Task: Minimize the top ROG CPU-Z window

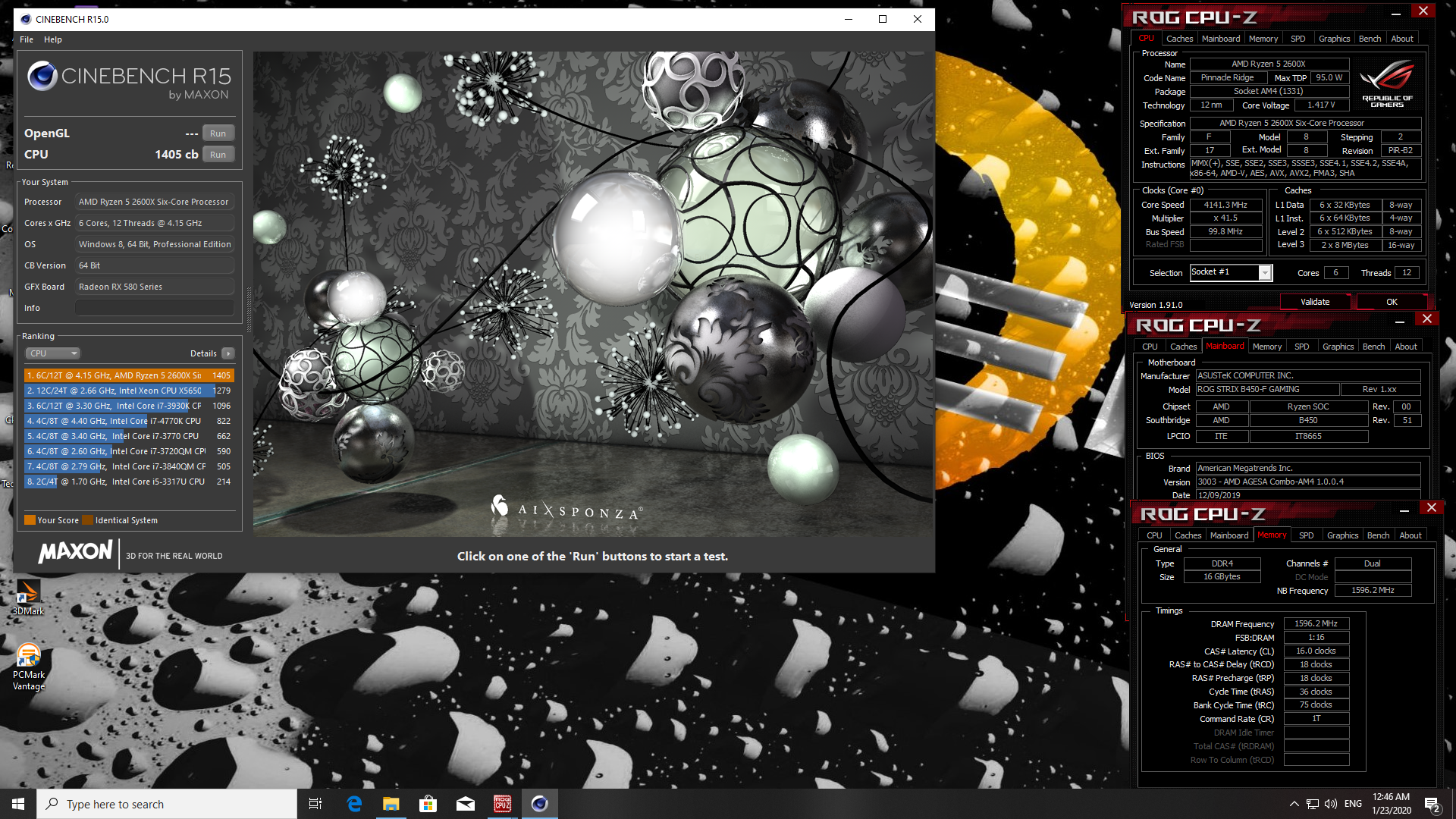Action: click(1395, 13)
